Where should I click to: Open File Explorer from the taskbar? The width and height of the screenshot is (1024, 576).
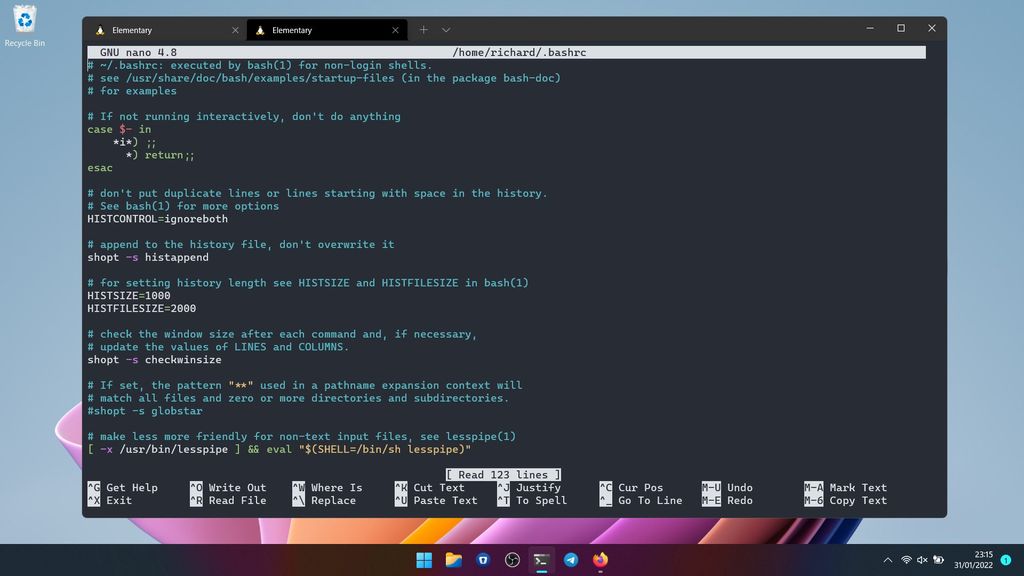tap(453, 560)
